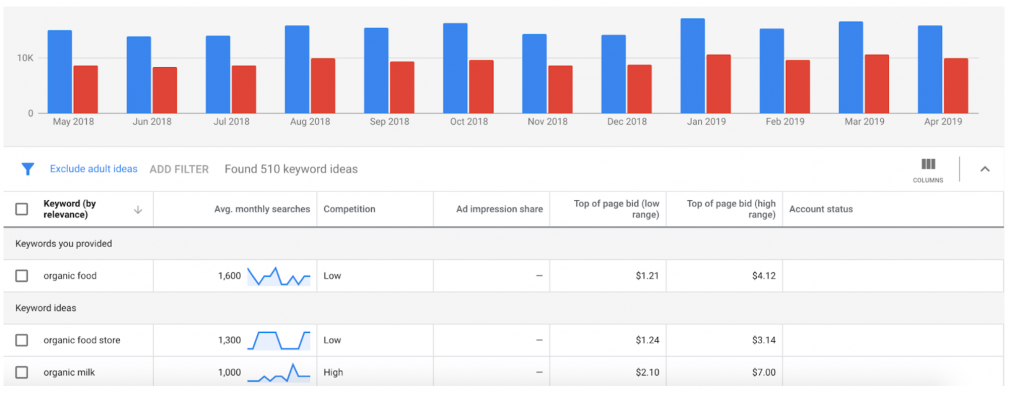Viewport: 1010px width, 393px height.
Task: Click the 'organic food store' keyword text
Action: 82,340
